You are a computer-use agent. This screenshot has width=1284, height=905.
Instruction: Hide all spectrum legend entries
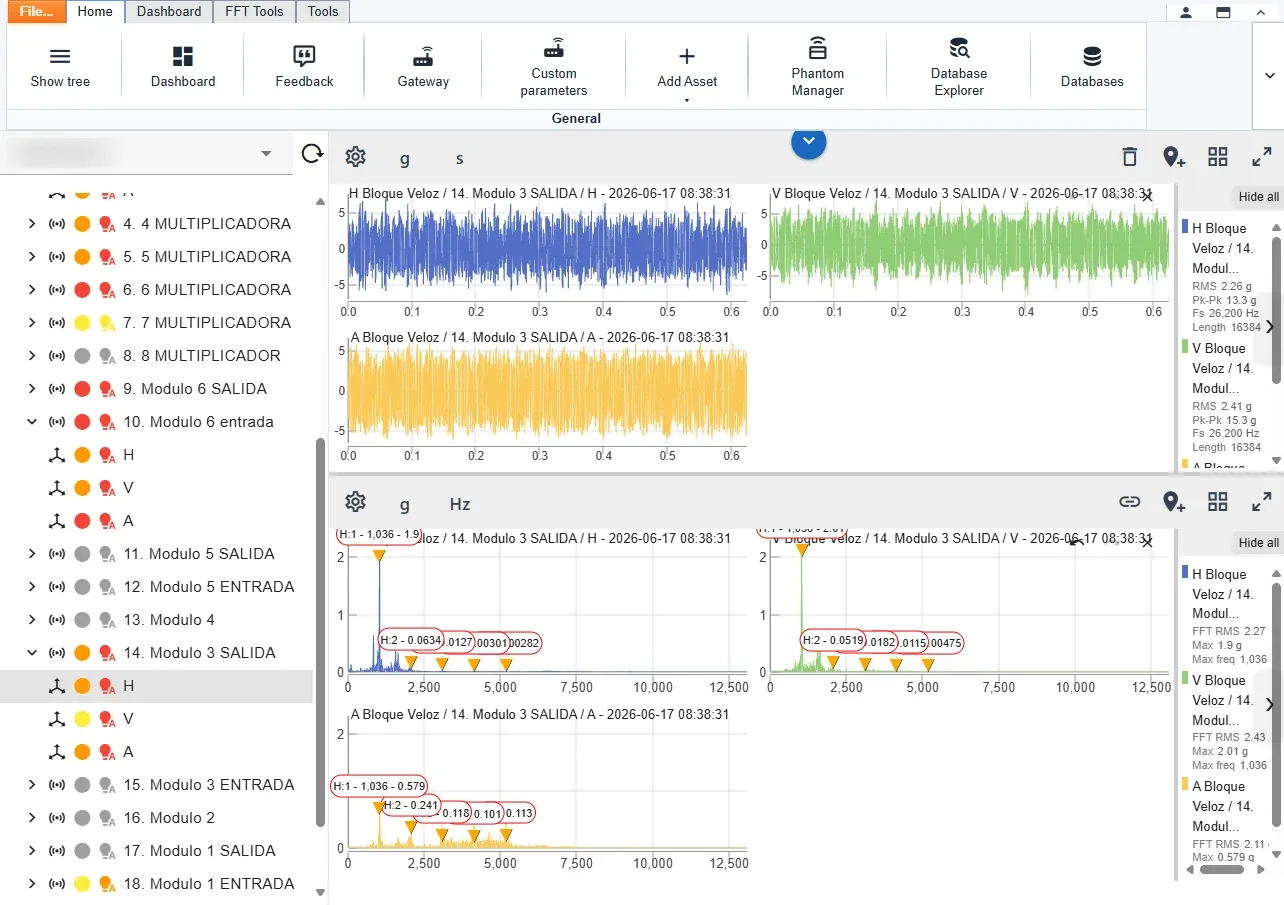tap(1258, 543)
